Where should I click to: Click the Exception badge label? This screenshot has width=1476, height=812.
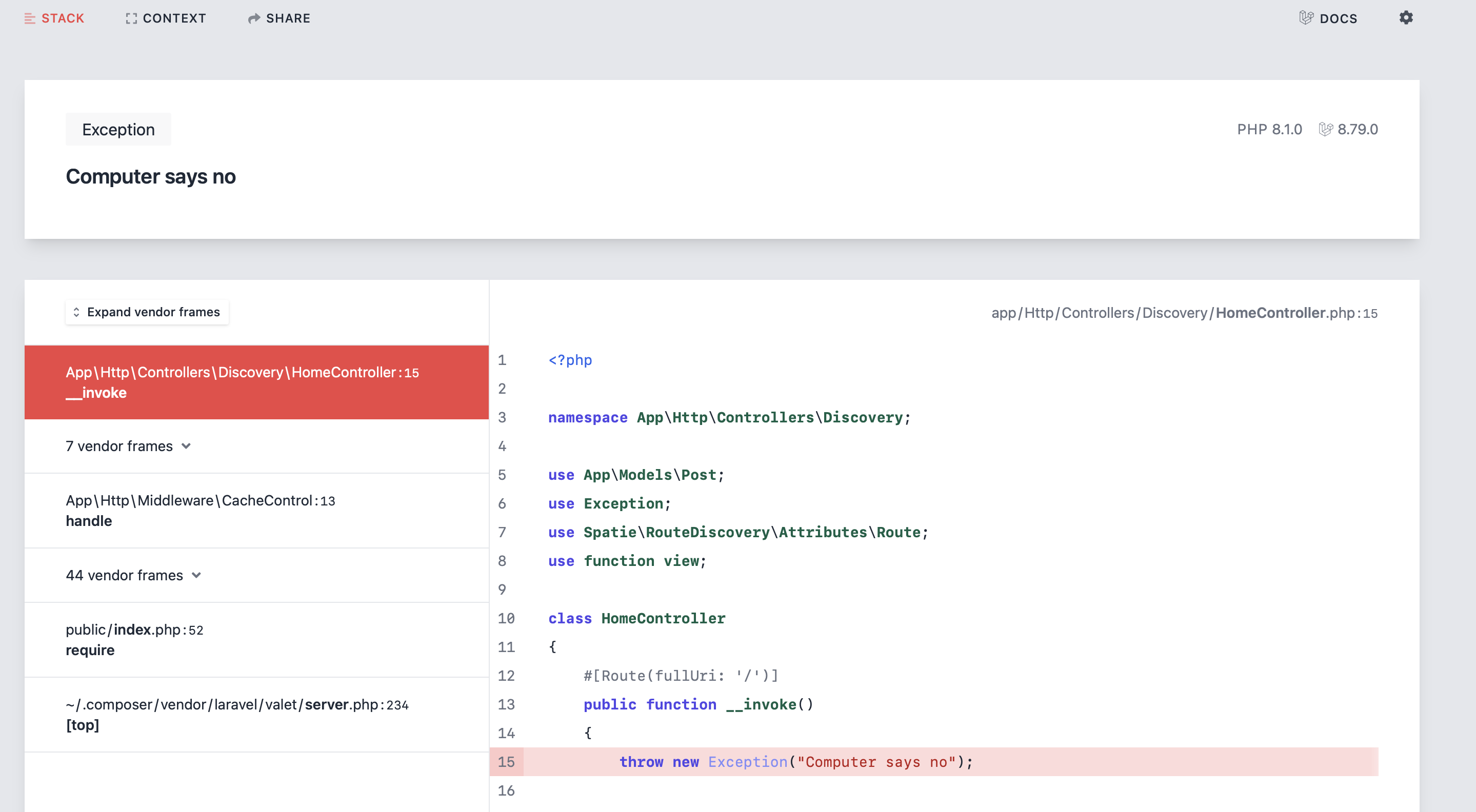[x=118, y=128]
